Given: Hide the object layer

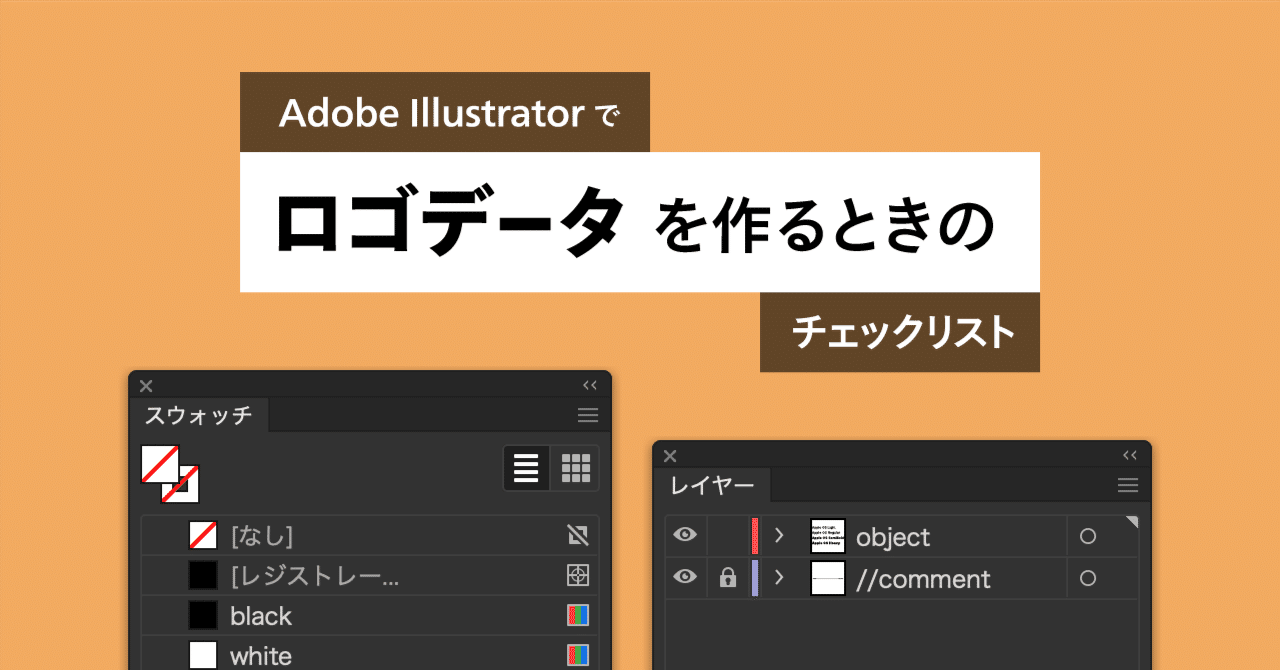Looking at the screenshot, I should tap(684, 537).
